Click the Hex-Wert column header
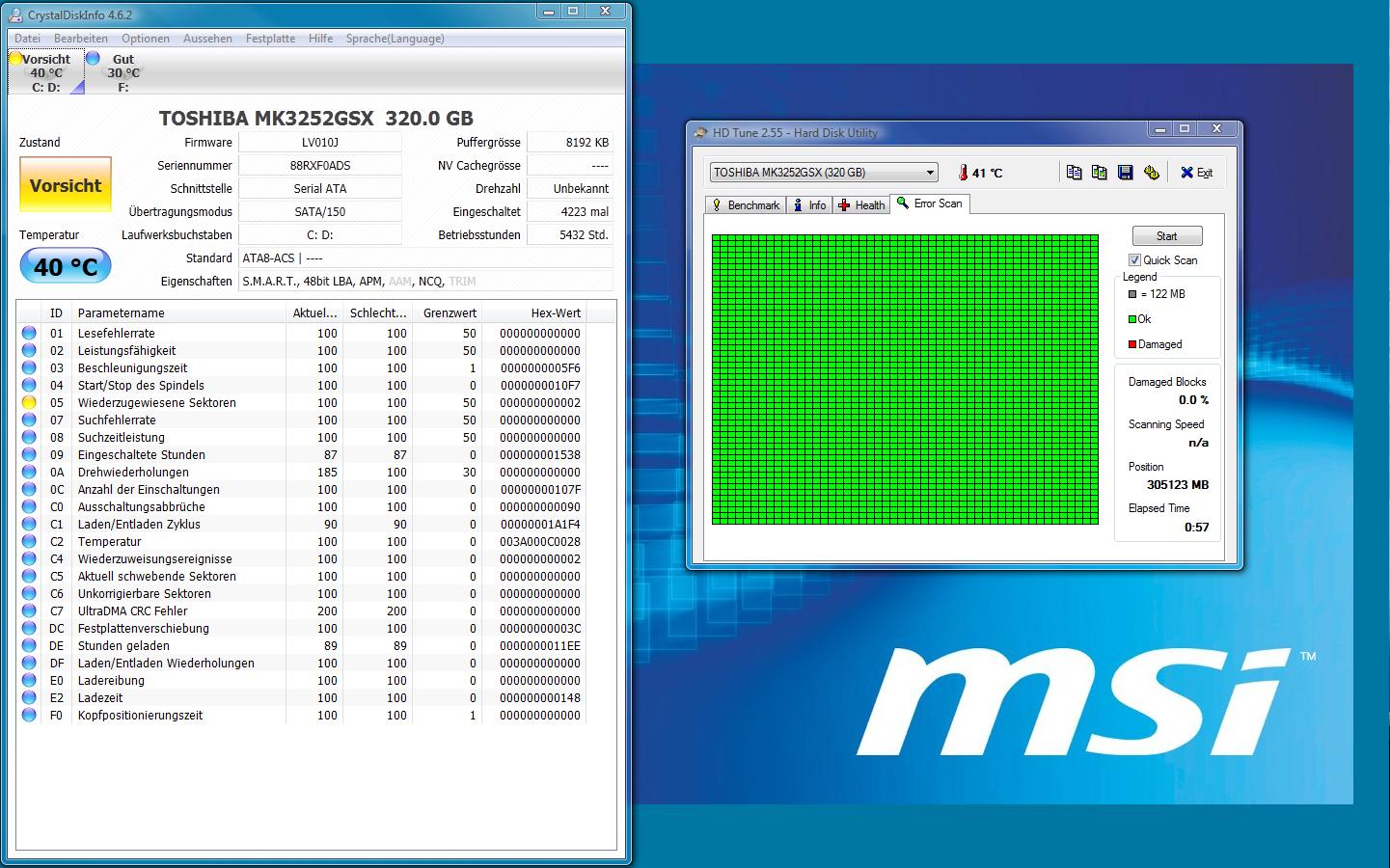The width and height of the screenshot is (1390, 868). pyautogui.click(x=532, y=313)
